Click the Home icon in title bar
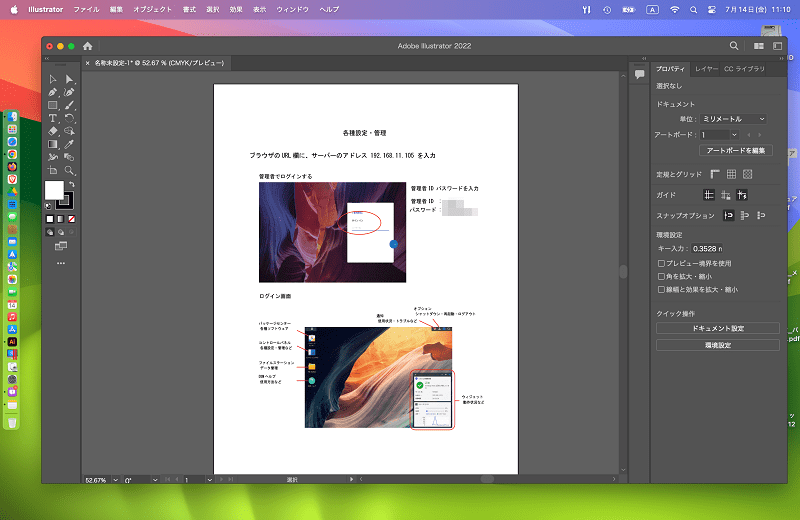Viewport: 800px width, 520px height. point(88,46)
